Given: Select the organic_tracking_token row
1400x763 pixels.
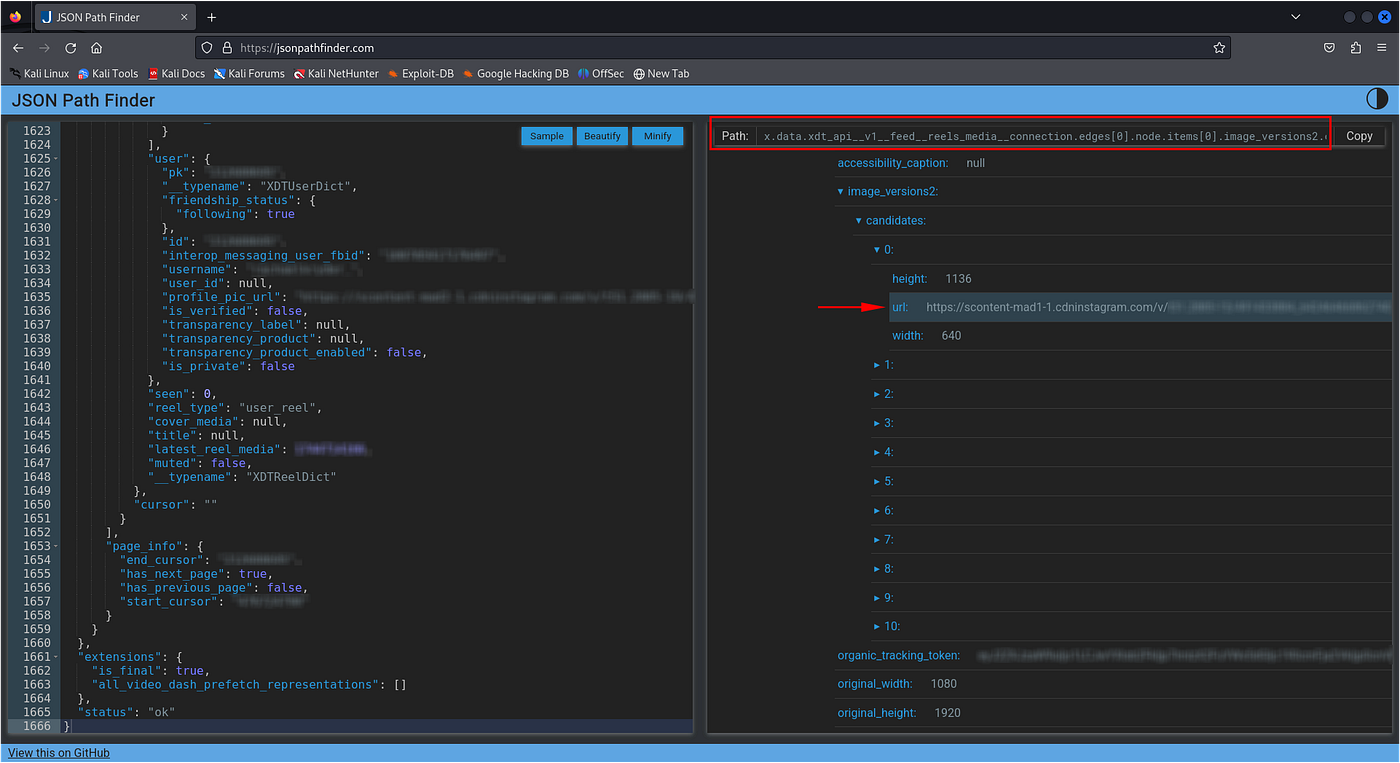Looking at the screenshot, I should [1113, 655].
